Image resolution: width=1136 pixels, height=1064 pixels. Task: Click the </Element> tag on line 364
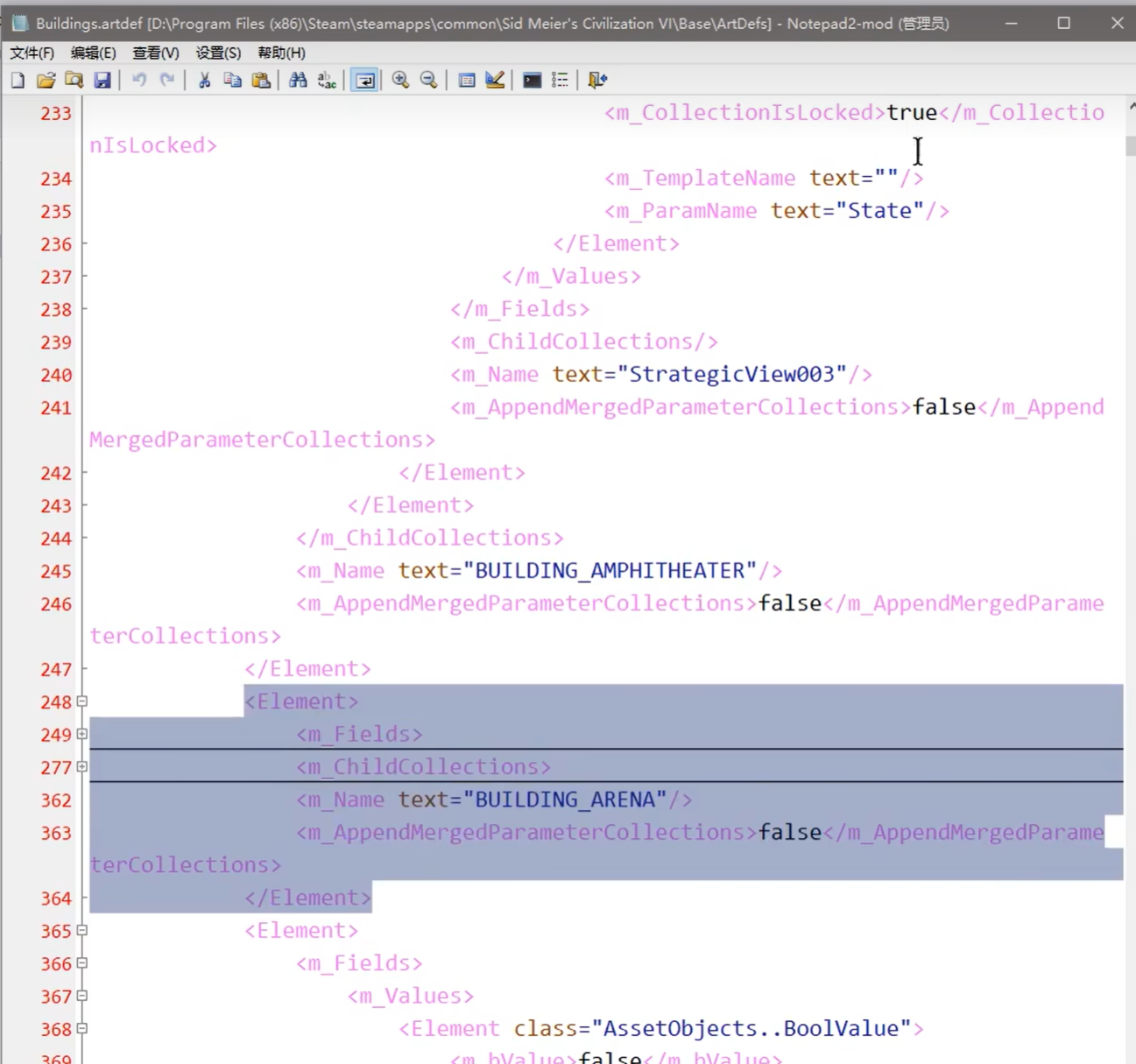(x=307, y=898)
